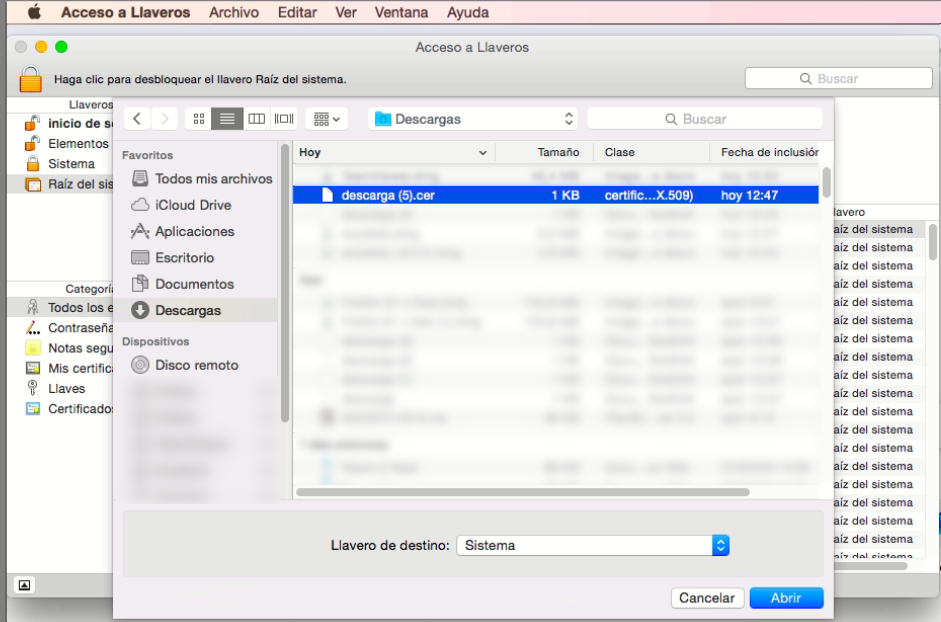The height and width of the screenshot is (622, 941).
Task: Click the Keychain Access window Buscar field
Action: [x=838, y=79]
